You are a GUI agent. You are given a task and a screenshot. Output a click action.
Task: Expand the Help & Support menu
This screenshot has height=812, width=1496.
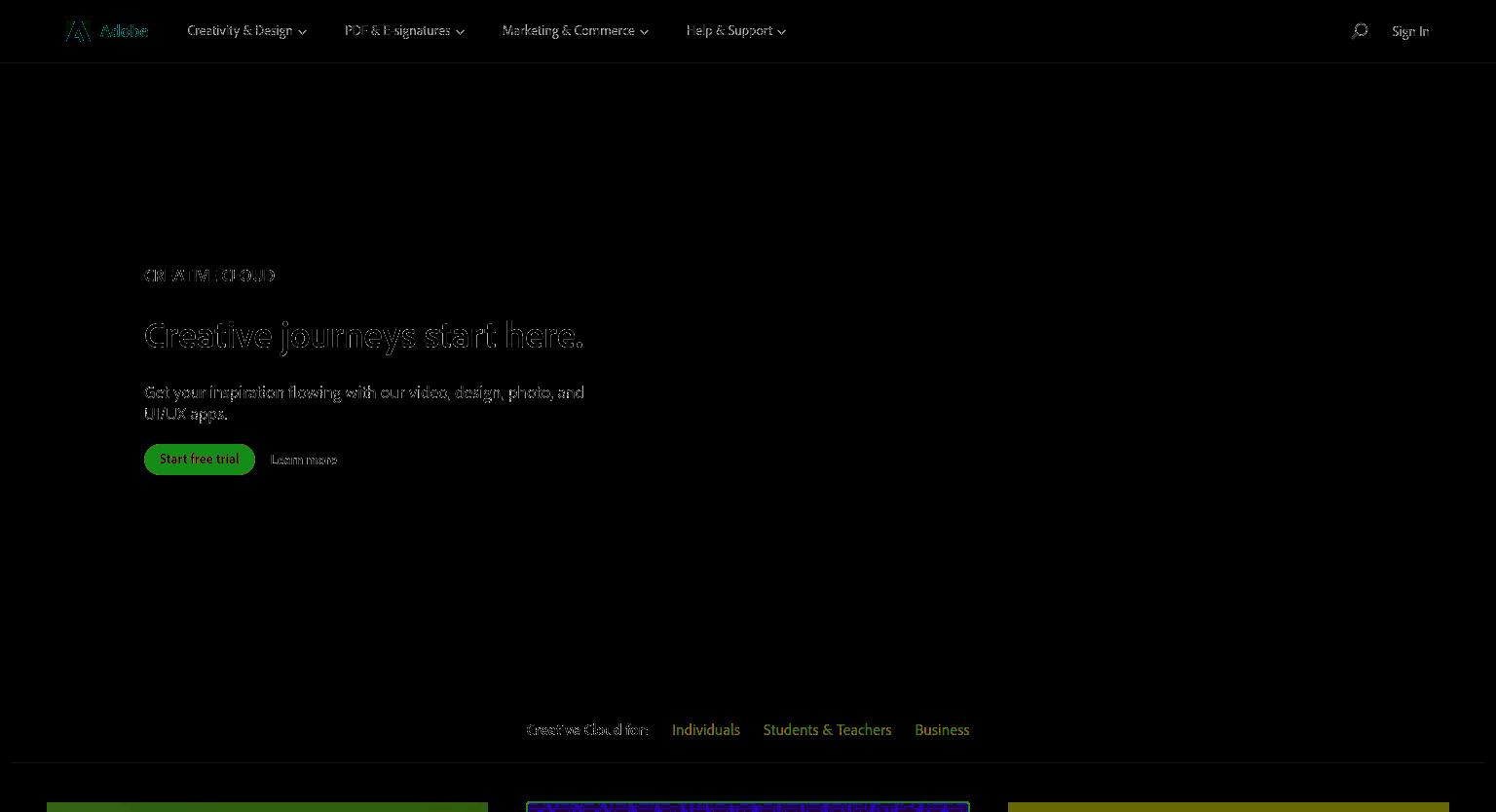(735, 31)
